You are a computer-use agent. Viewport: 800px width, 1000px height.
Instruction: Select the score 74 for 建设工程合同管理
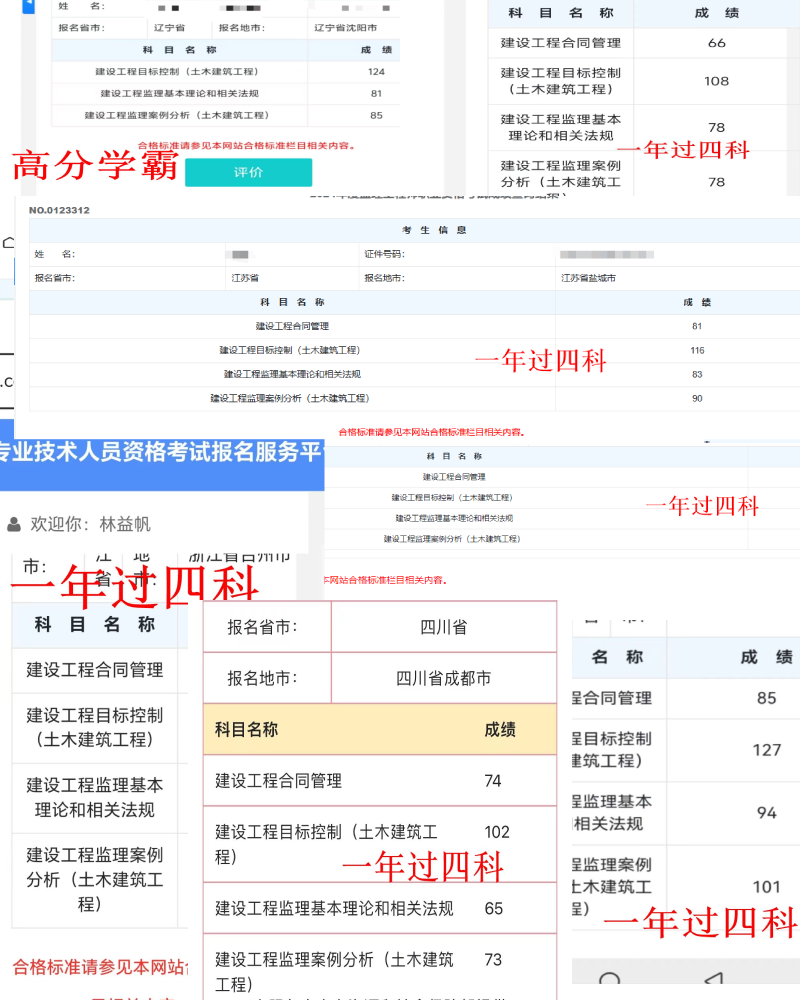click(x=493, y=781)
